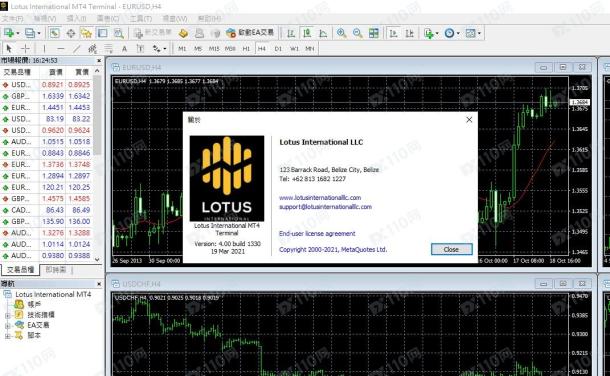Viewport: 610px width, 376px height.
Task: Switch timeframe to M1
Action: 182,49
